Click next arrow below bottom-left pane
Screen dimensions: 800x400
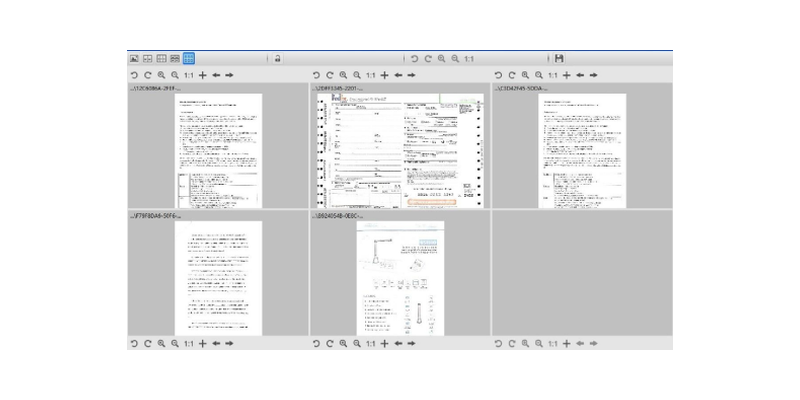click(229, 343)
